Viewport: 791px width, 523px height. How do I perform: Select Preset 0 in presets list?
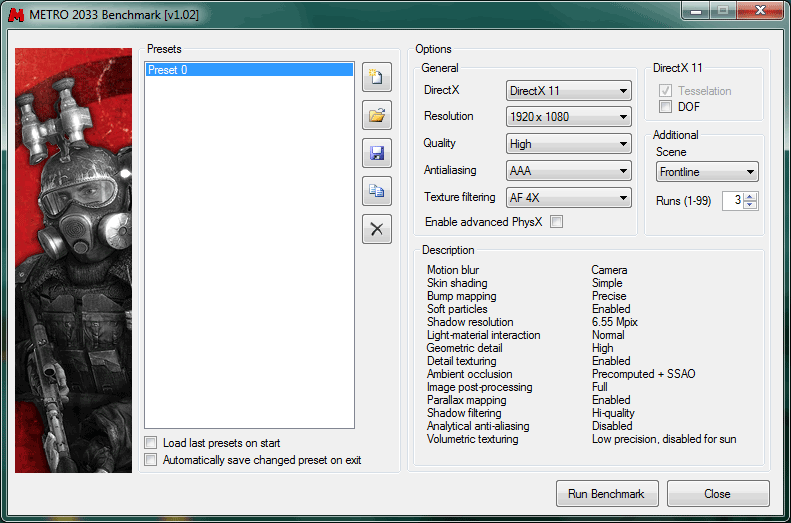pos(249,70)
